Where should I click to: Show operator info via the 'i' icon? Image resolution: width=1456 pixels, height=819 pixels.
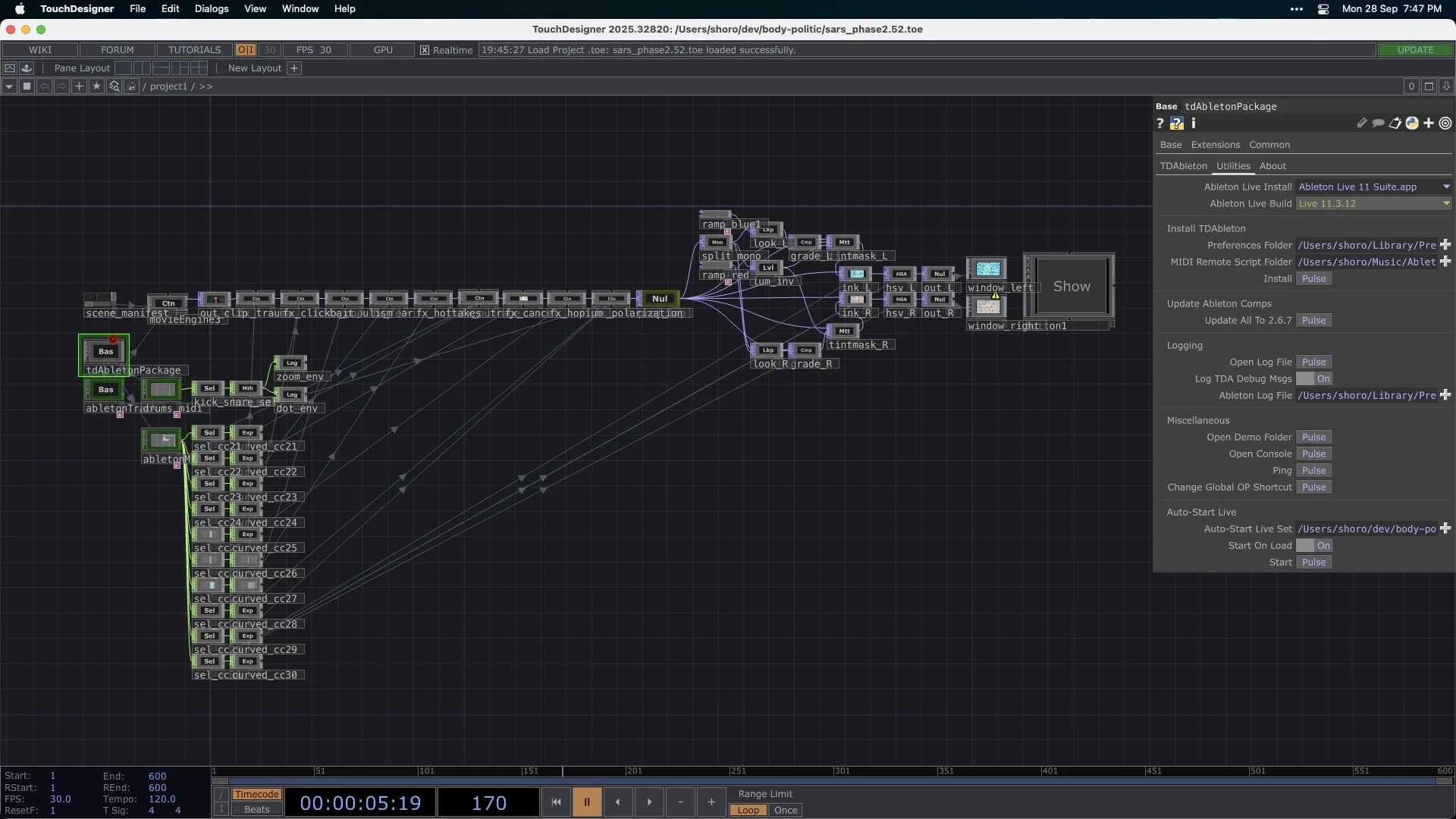(x=1193, y=123)
